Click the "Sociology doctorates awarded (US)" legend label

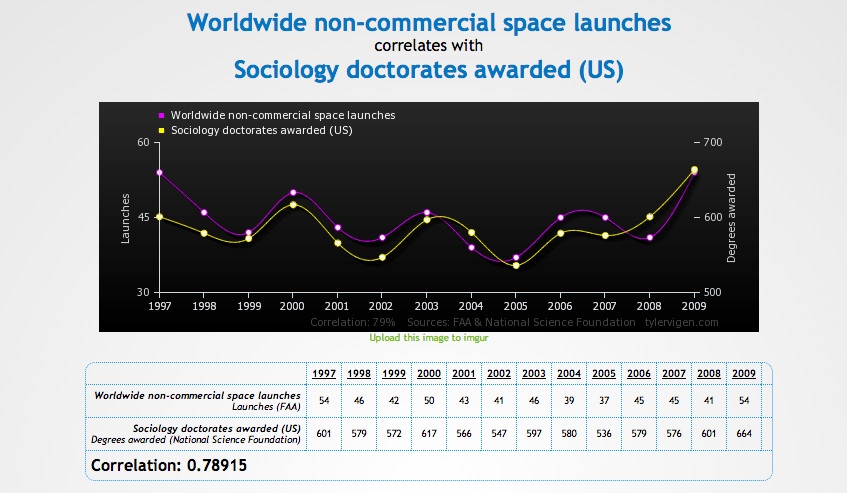[261, 130]
